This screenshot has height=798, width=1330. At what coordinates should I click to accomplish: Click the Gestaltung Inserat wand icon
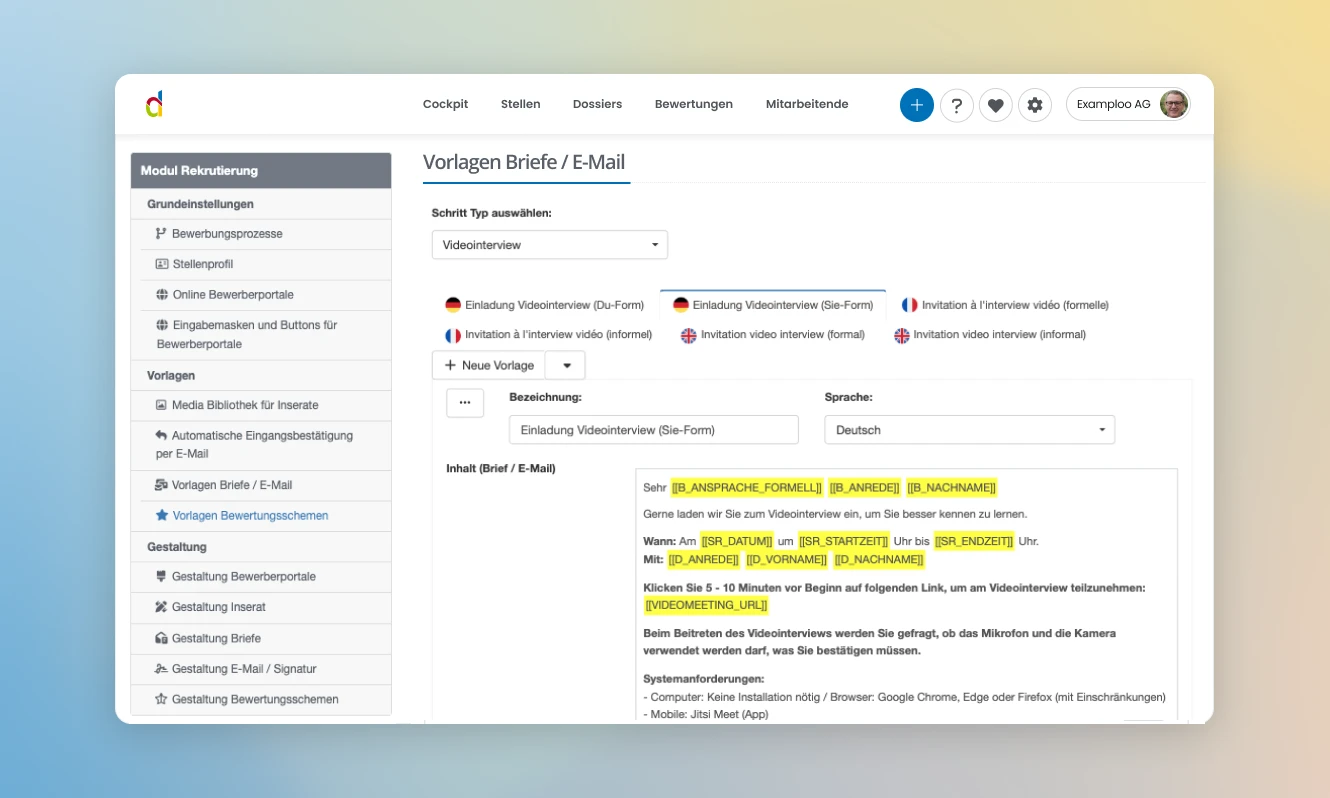click(162, 607)
